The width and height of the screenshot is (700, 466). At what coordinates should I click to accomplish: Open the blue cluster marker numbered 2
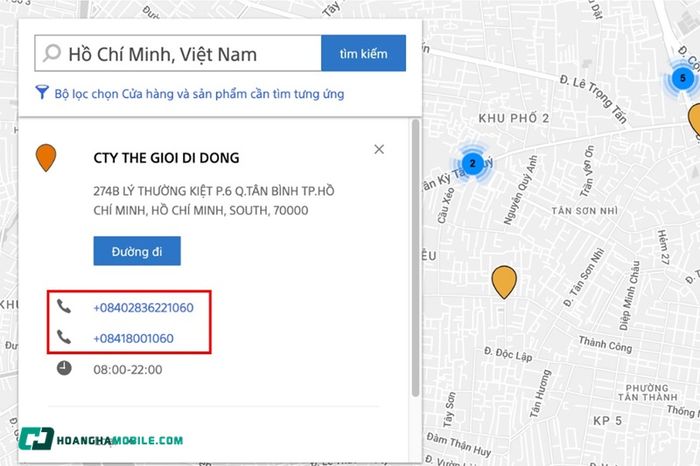(x=472, y=163)
